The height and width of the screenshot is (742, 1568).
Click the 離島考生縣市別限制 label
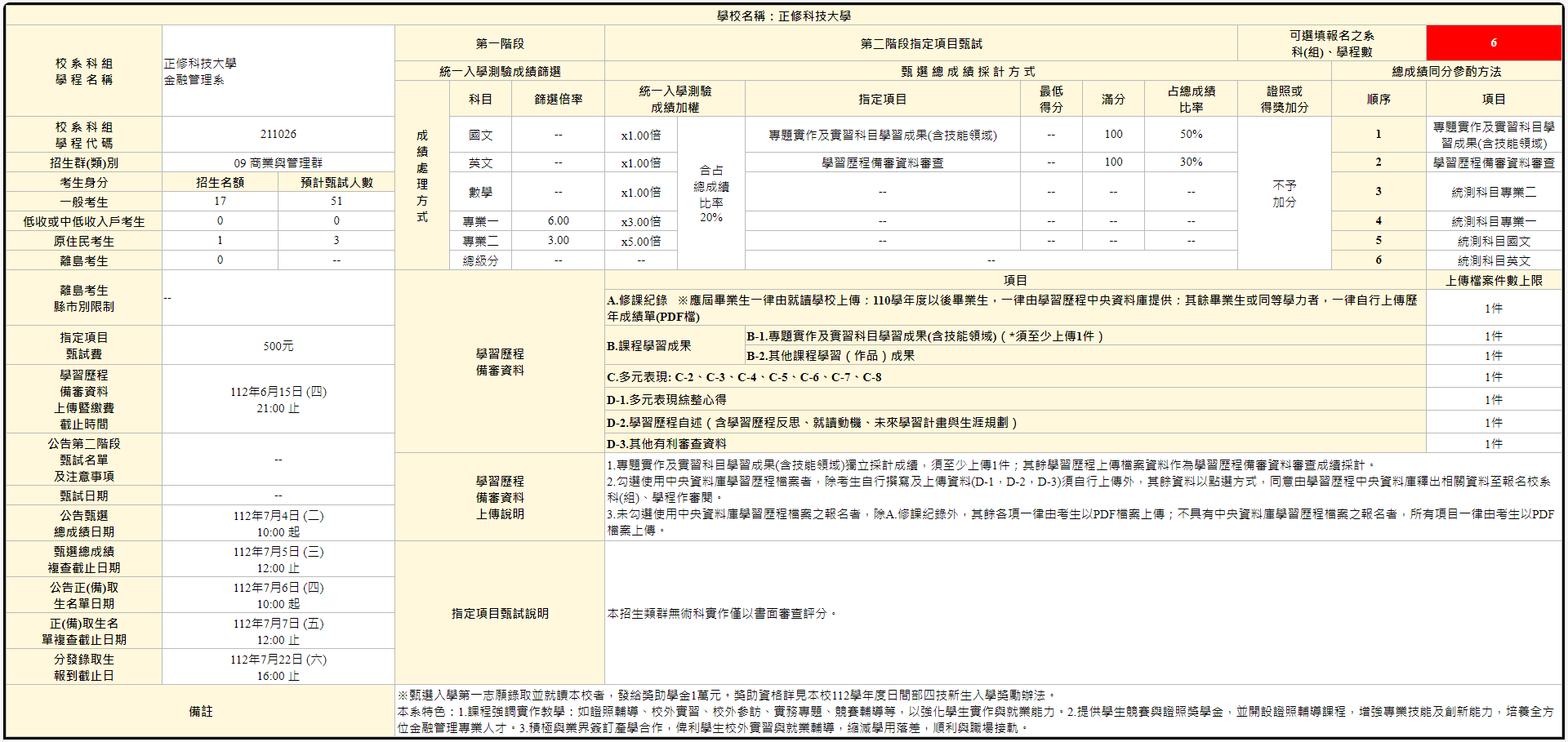coord(83,298)
